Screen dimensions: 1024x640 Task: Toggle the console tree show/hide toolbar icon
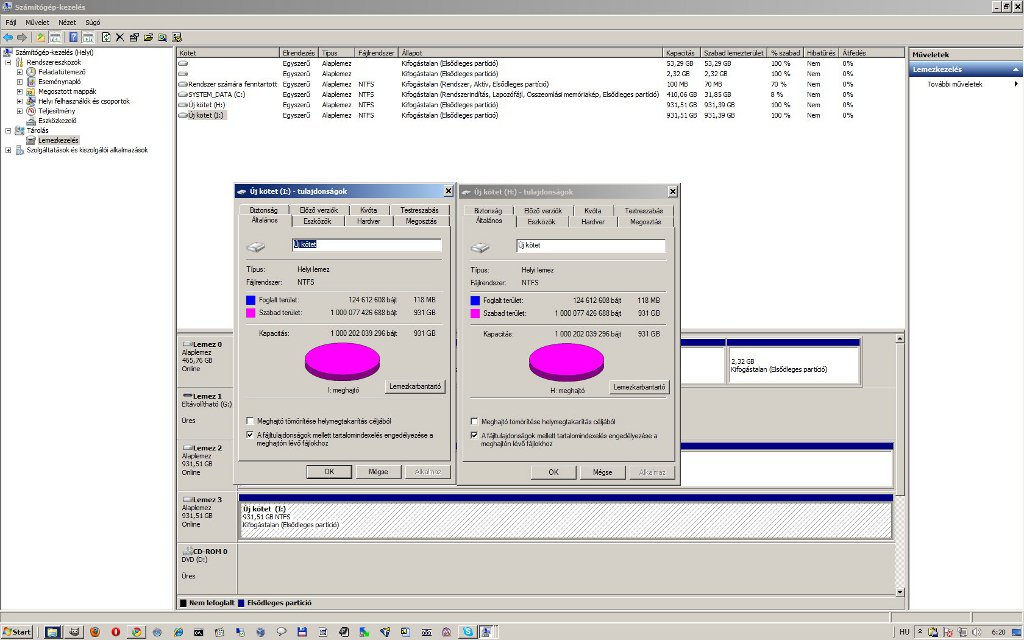click(55, 37)
